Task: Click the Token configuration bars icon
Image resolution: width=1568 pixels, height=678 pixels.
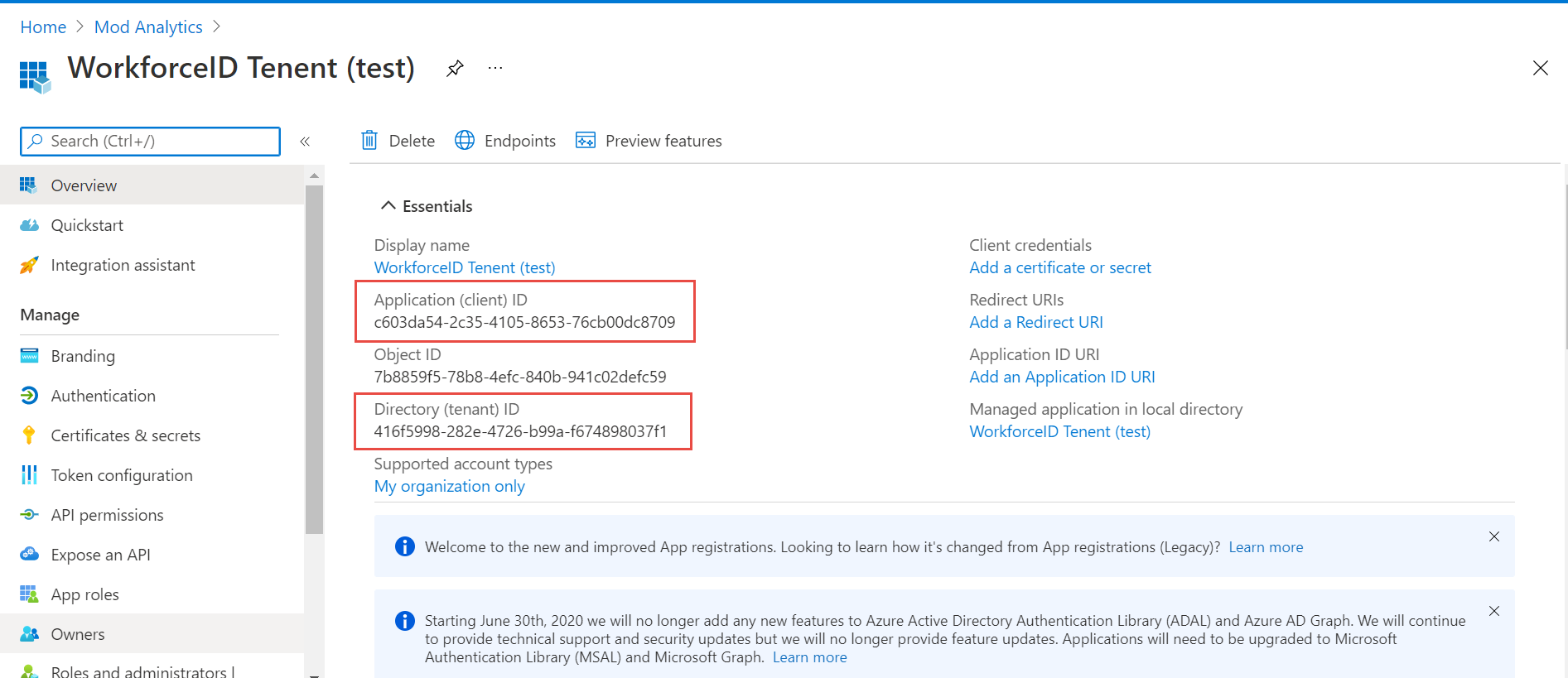Action: click(x=29, y=475)
